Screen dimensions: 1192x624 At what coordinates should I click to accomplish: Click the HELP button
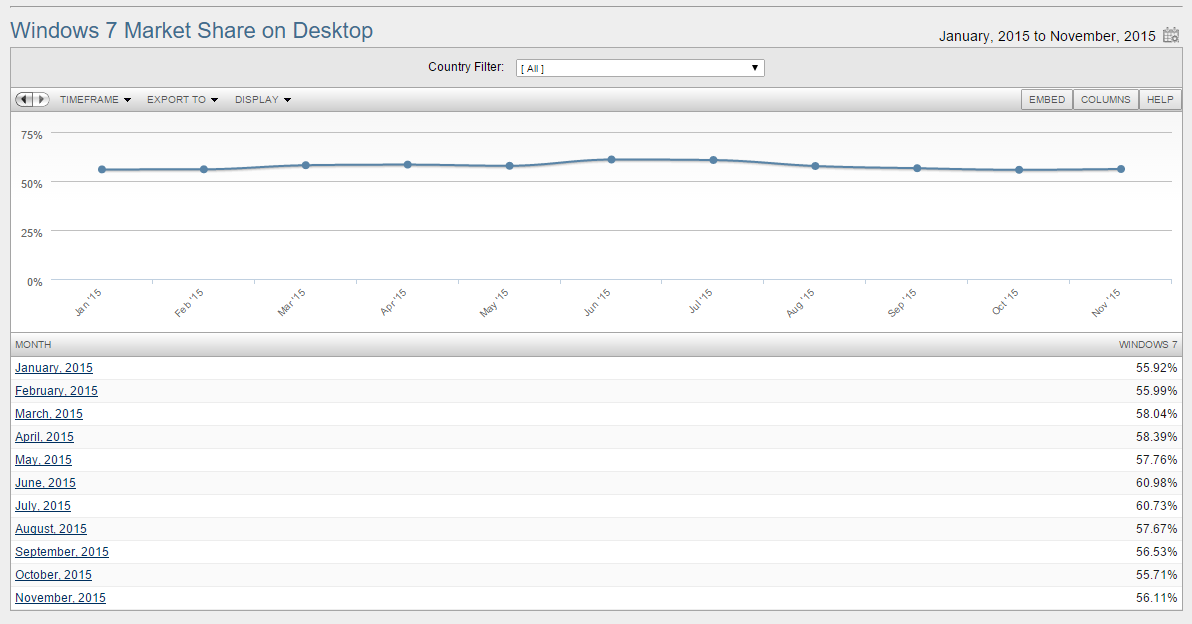(1160, 100)
